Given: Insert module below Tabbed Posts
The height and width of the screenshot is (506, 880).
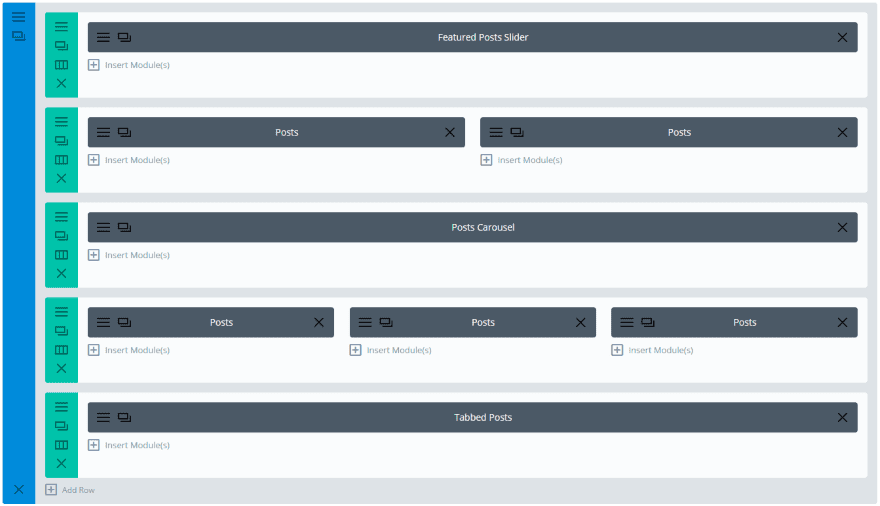Looking at the screenshot, I should (x=129, y=445).
